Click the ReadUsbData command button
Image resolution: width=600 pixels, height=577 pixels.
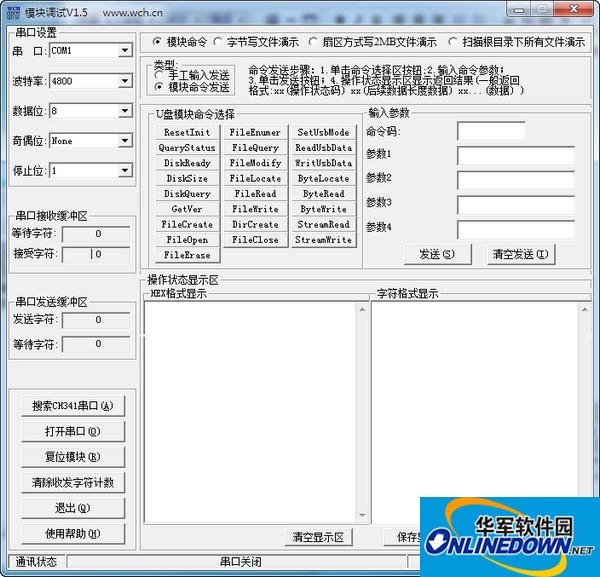[x=324, y=148]
